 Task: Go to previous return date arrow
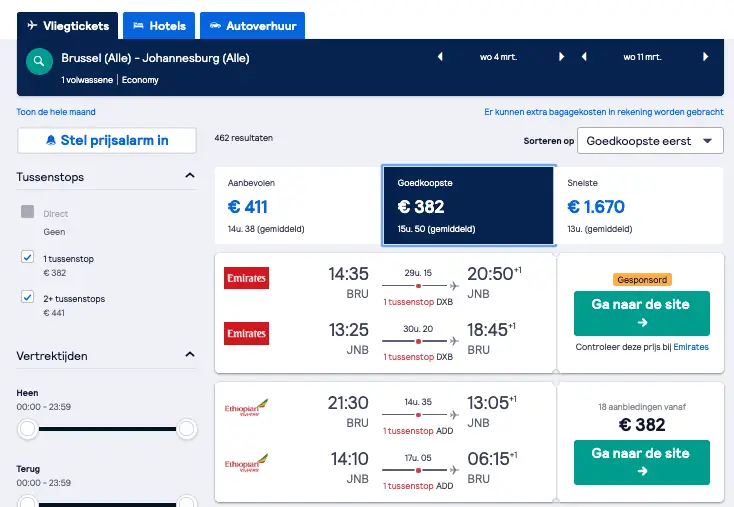584,57
